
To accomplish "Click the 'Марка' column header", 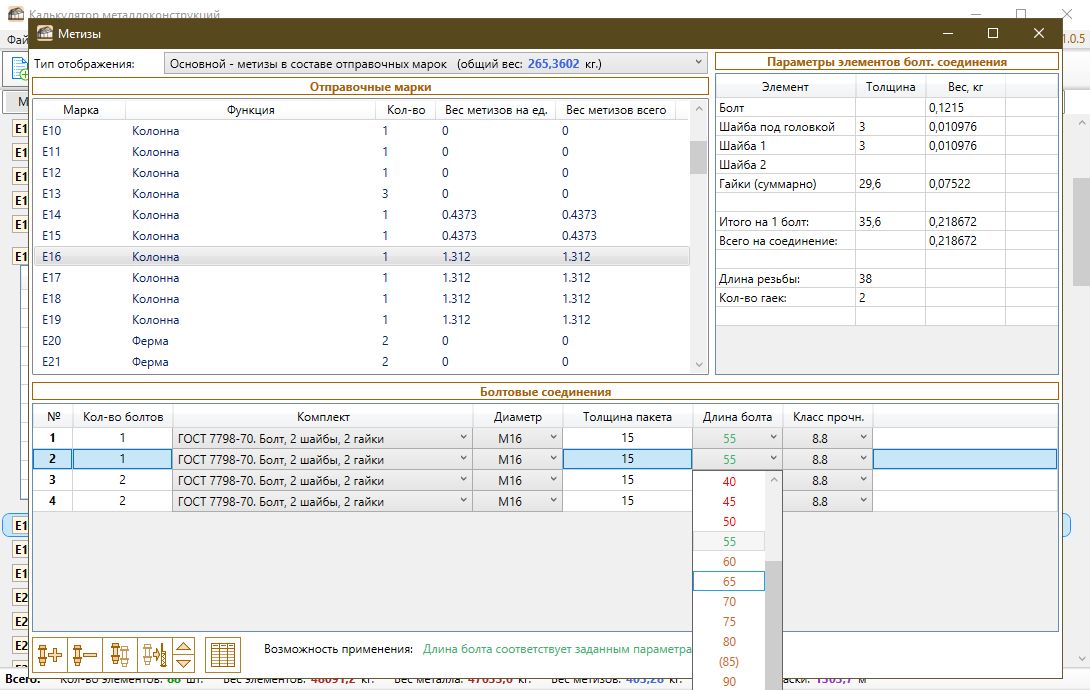I will click(80, 110).
